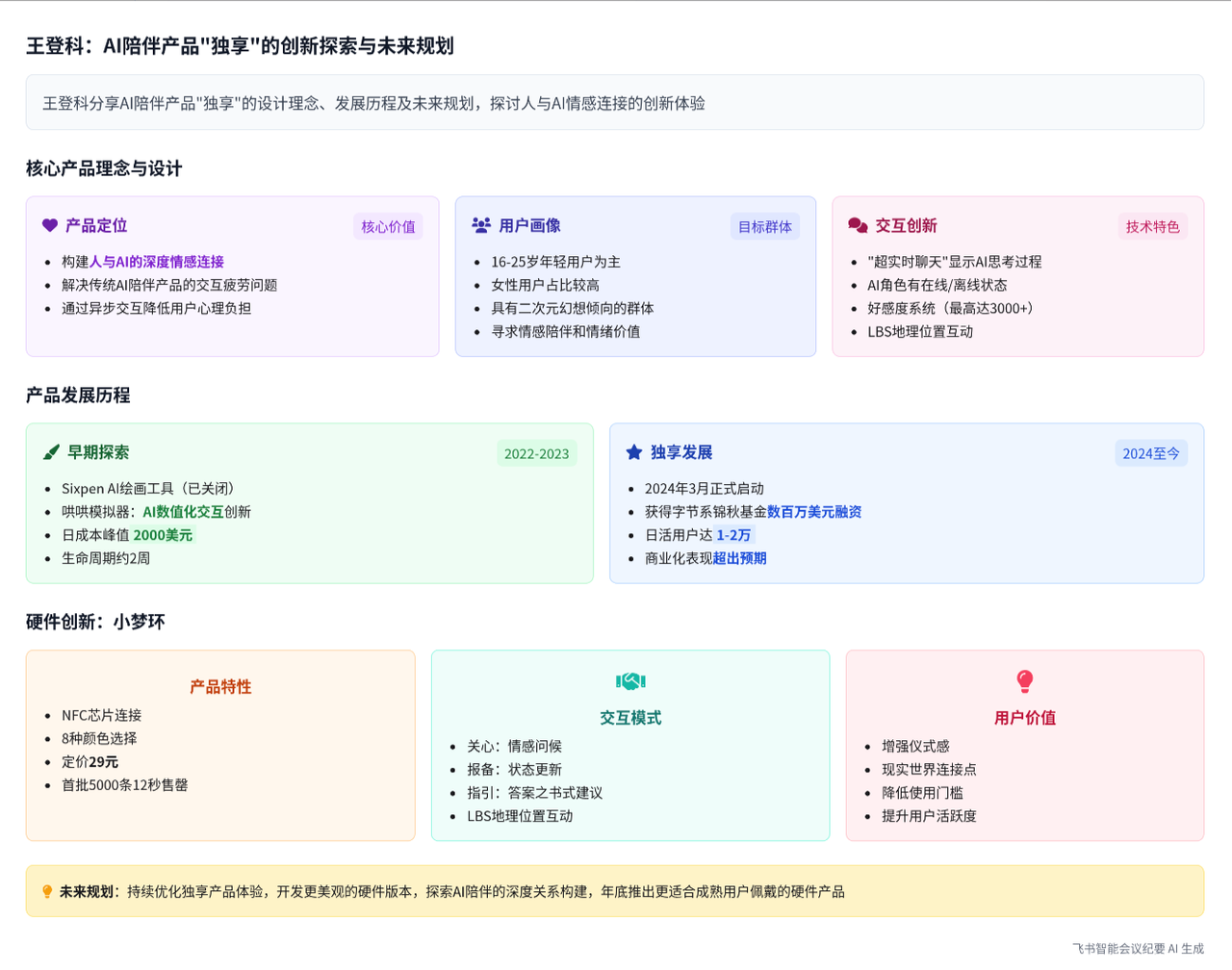Image resolution: width=1232 pixels, height=970 pixels.
Task: Click the users icon beside 用户画像
Action: 481,225
